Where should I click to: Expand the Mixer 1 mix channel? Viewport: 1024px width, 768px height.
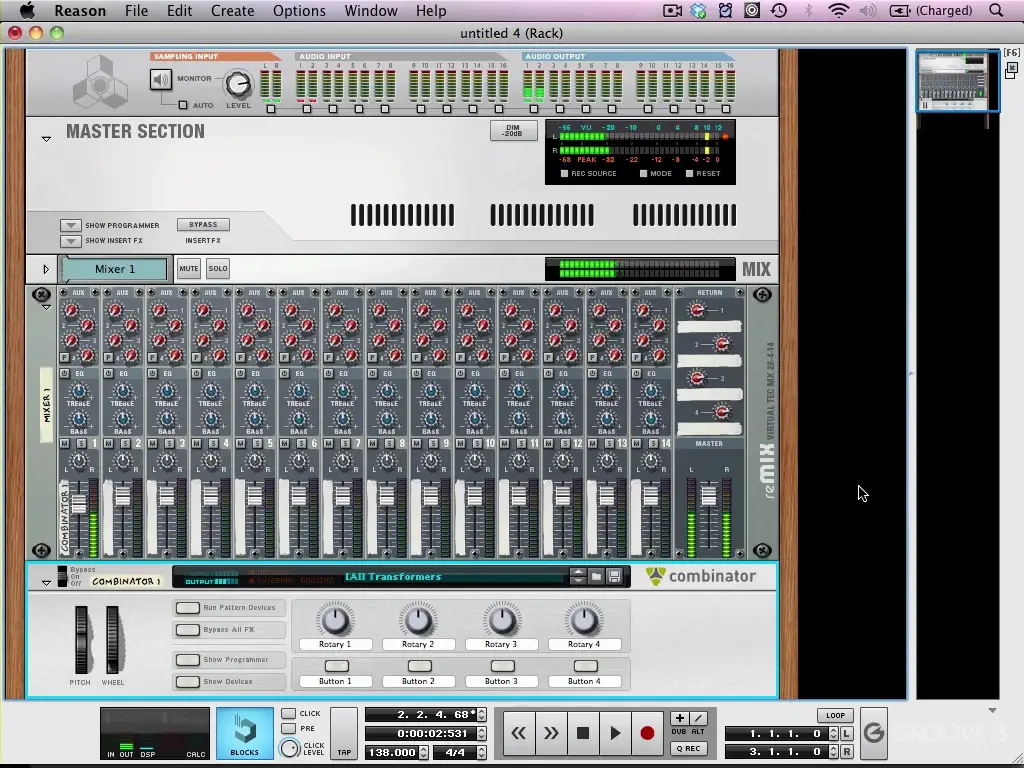click(46, 269)
